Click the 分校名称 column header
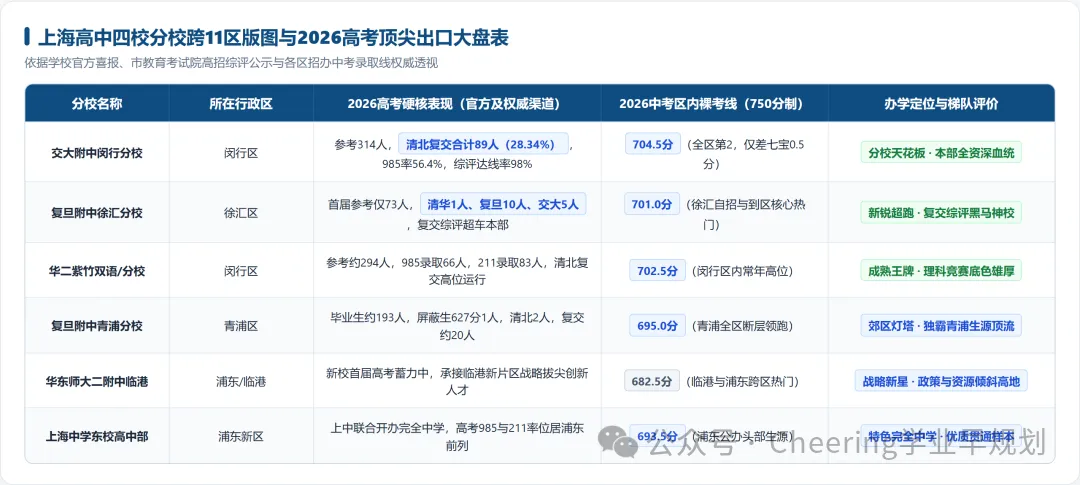The height and width of the screenshot is (485, 1080). point(97,104)
